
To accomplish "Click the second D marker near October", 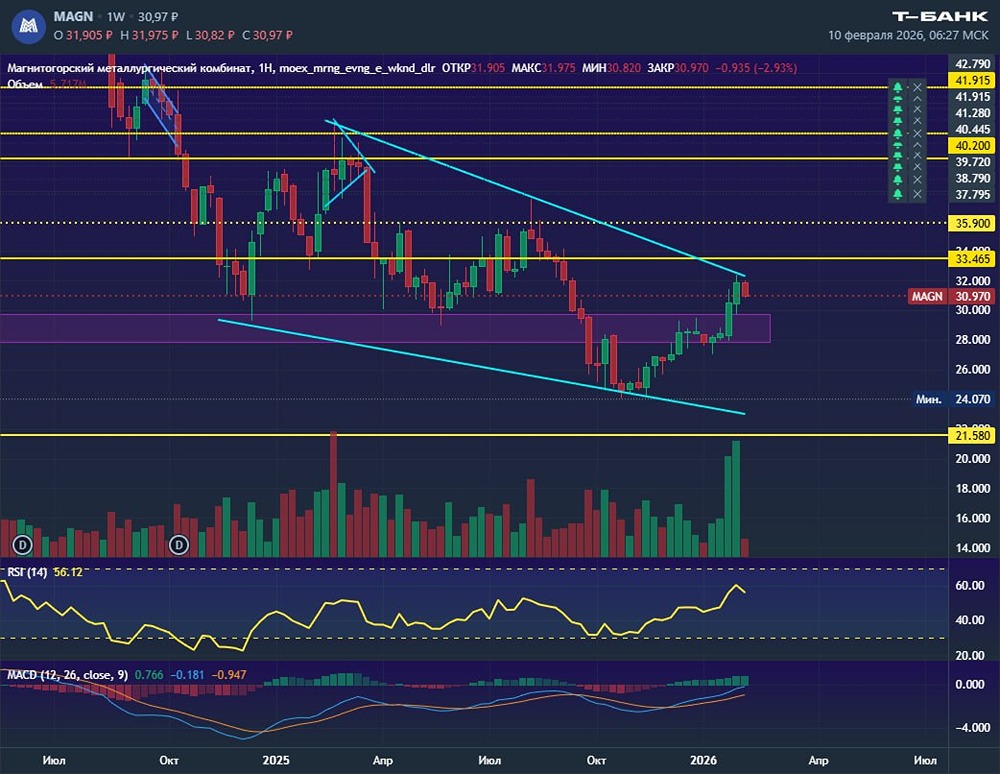I will coord(179,544).
